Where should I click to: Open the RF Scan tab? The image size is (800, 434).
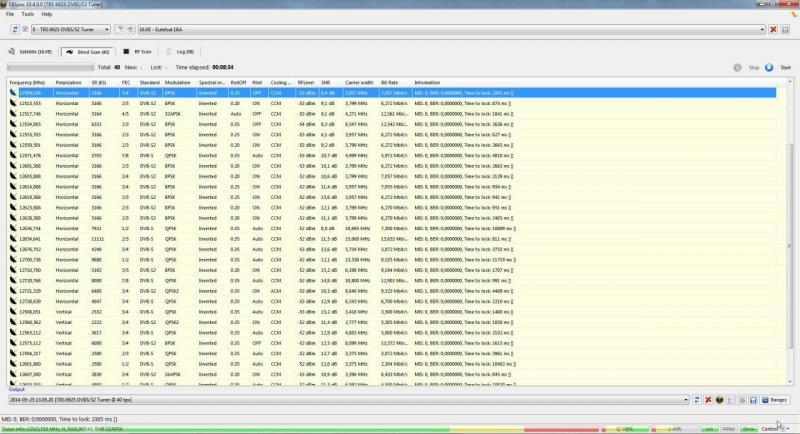point(138,50)
